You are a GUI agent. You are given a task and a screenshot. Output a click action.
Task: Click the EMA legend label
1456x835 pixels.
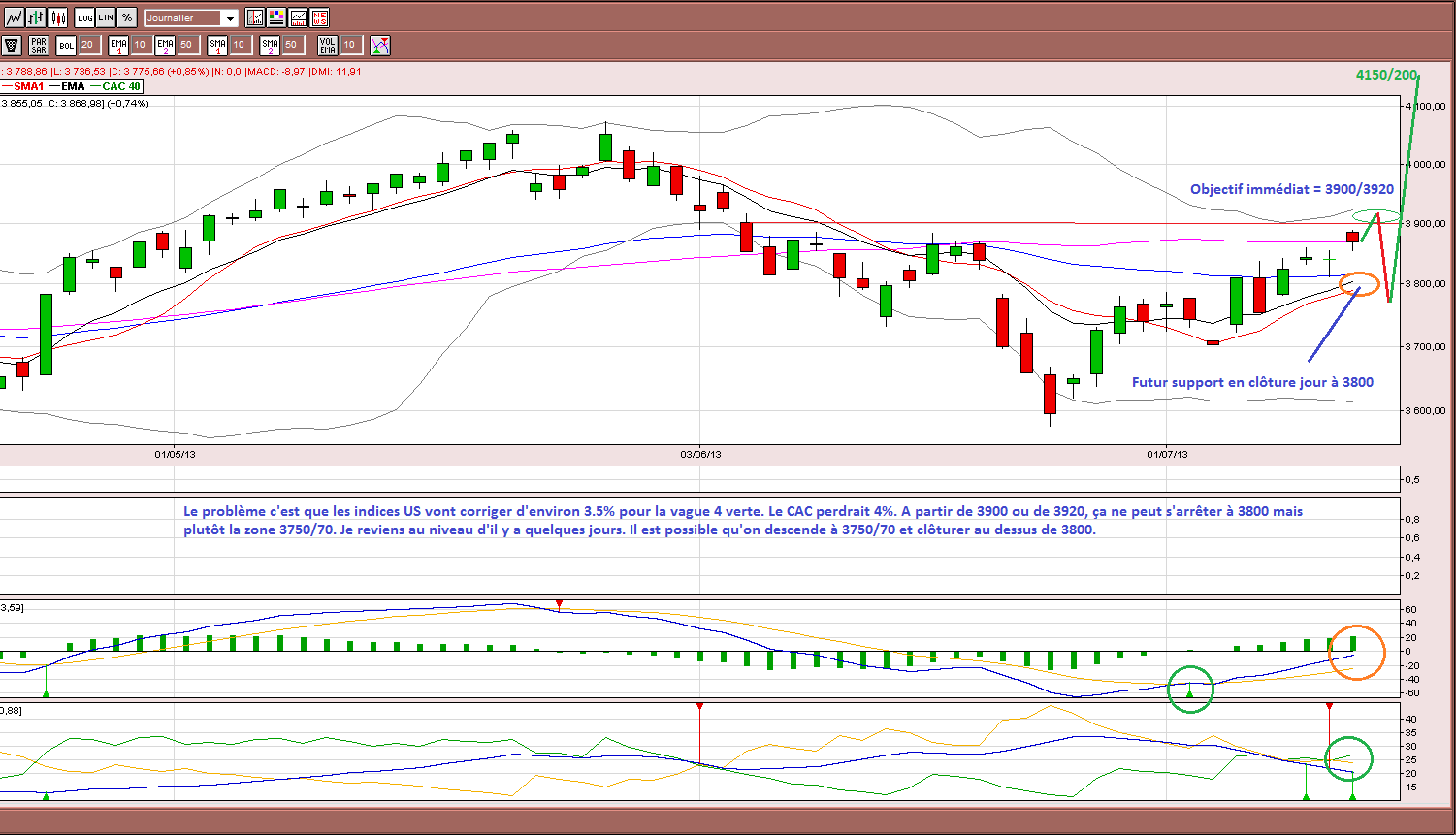[x=74, y=86]
